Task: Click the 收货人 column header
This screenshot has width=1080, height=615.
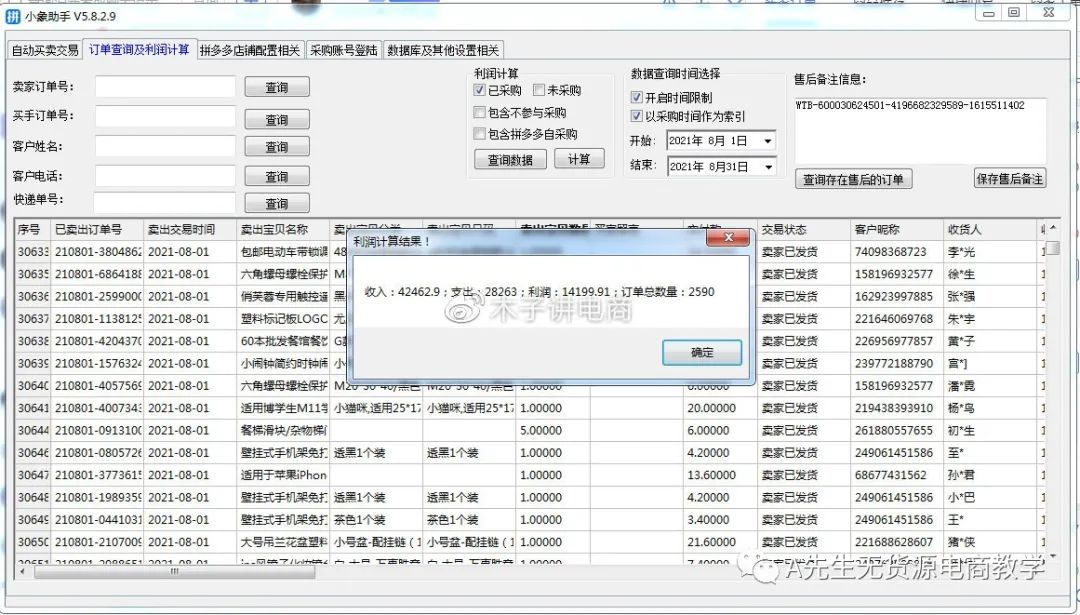Action: tap(990, 229)
